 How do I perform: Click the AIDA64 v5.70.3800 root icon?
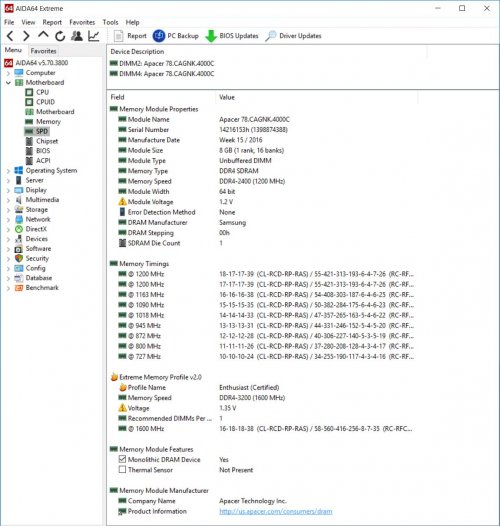pos(8,63)
